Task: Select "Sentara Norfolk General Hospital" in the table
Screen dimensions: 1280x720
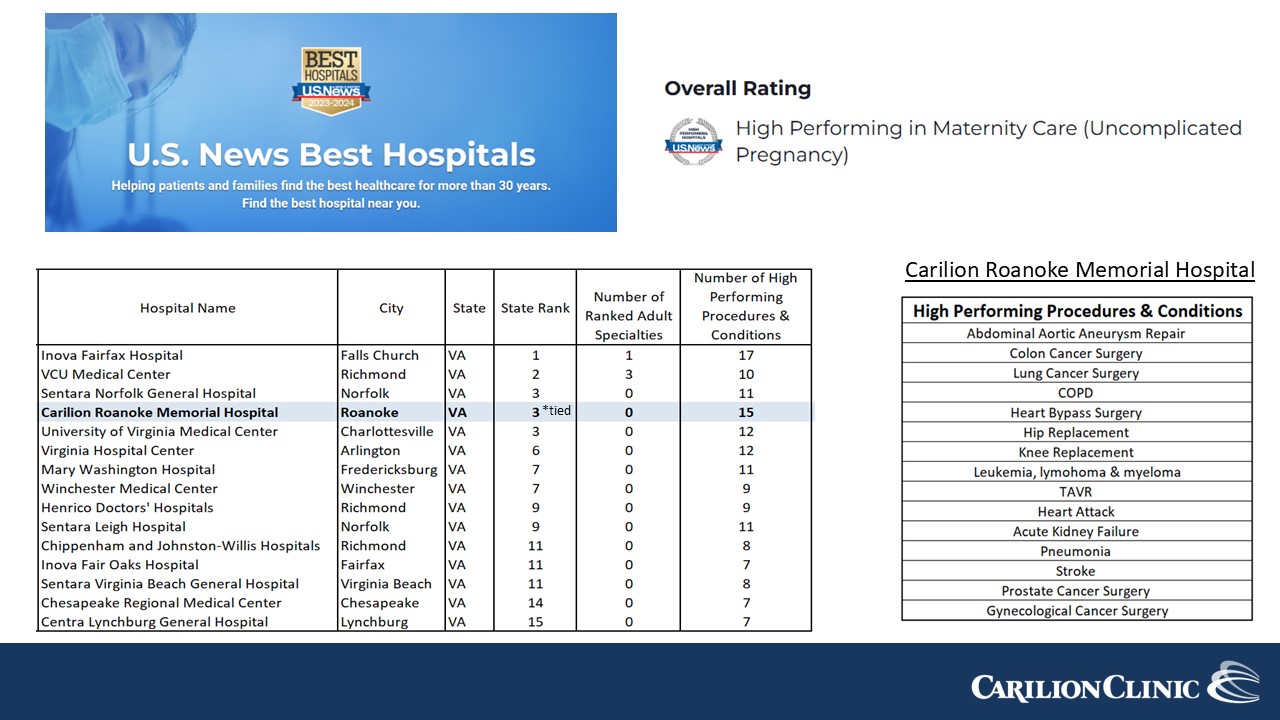Action: coord(187,393)
